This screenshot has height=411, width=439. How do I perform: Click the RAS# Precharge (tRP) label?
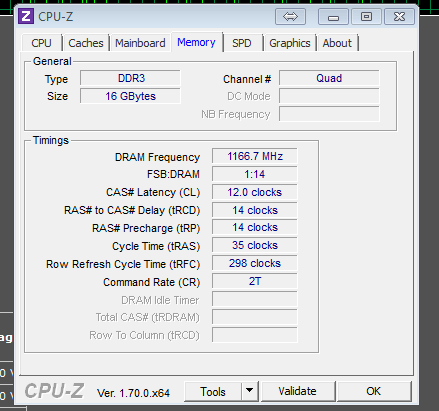click(x=146, y=228)
